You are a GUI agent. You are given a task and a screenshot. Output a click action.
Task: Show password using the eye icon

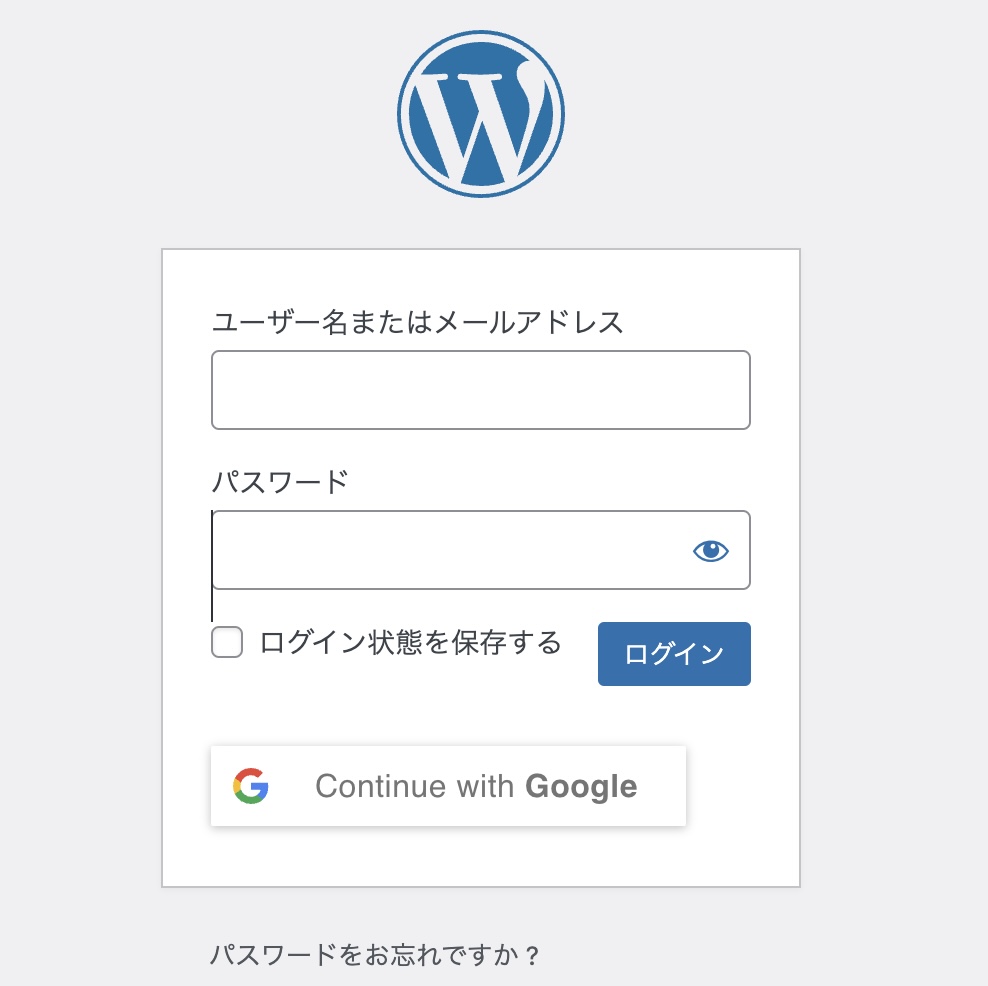[710, 550]
